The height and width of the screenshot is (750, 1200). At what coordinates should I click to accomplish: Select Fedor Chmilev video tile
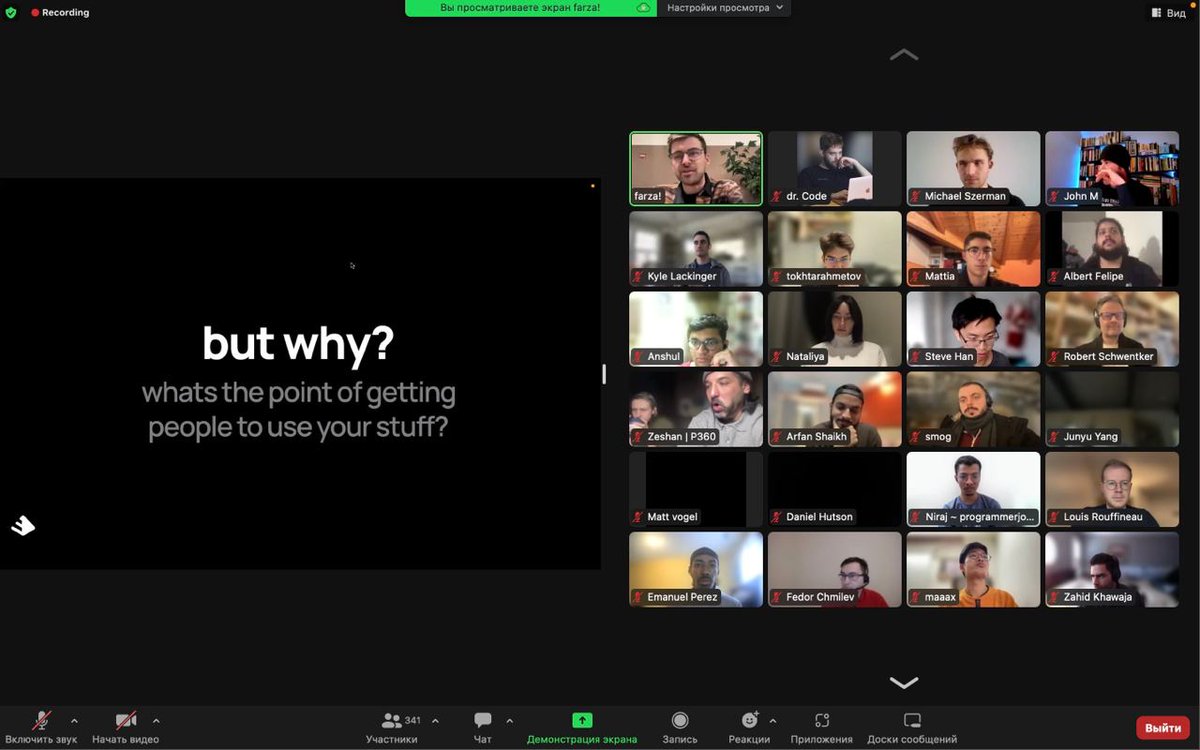835,569
